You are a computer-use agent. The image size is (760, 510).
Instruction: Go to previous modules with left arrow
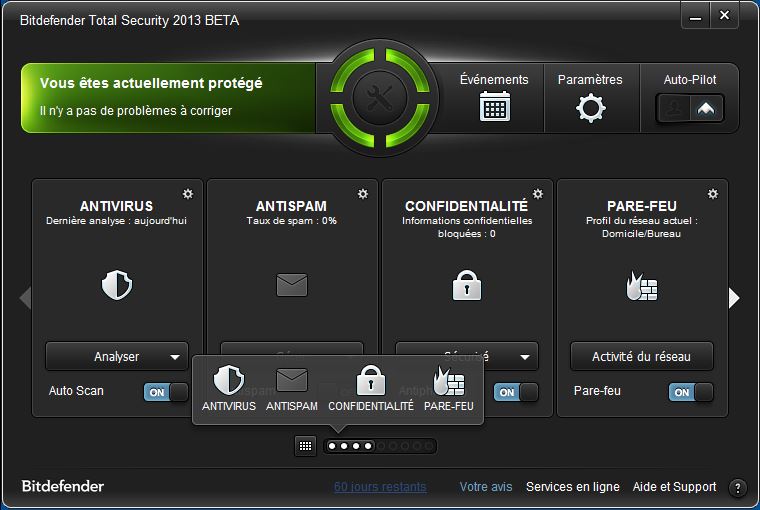click(x=25, y=298)
